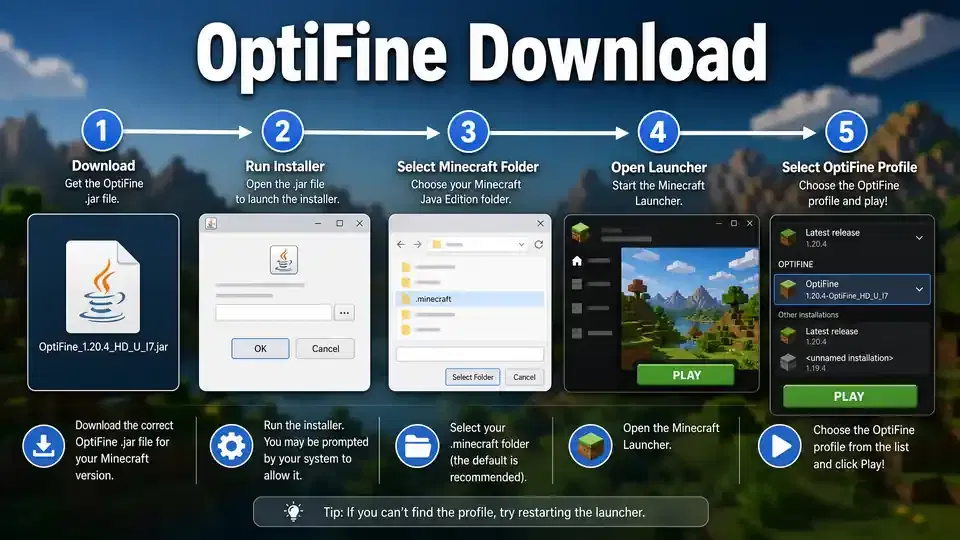Select Latest release under Other installations
Image resolution: width=960 pixels, height=540 pixels.
click(852, 336)
